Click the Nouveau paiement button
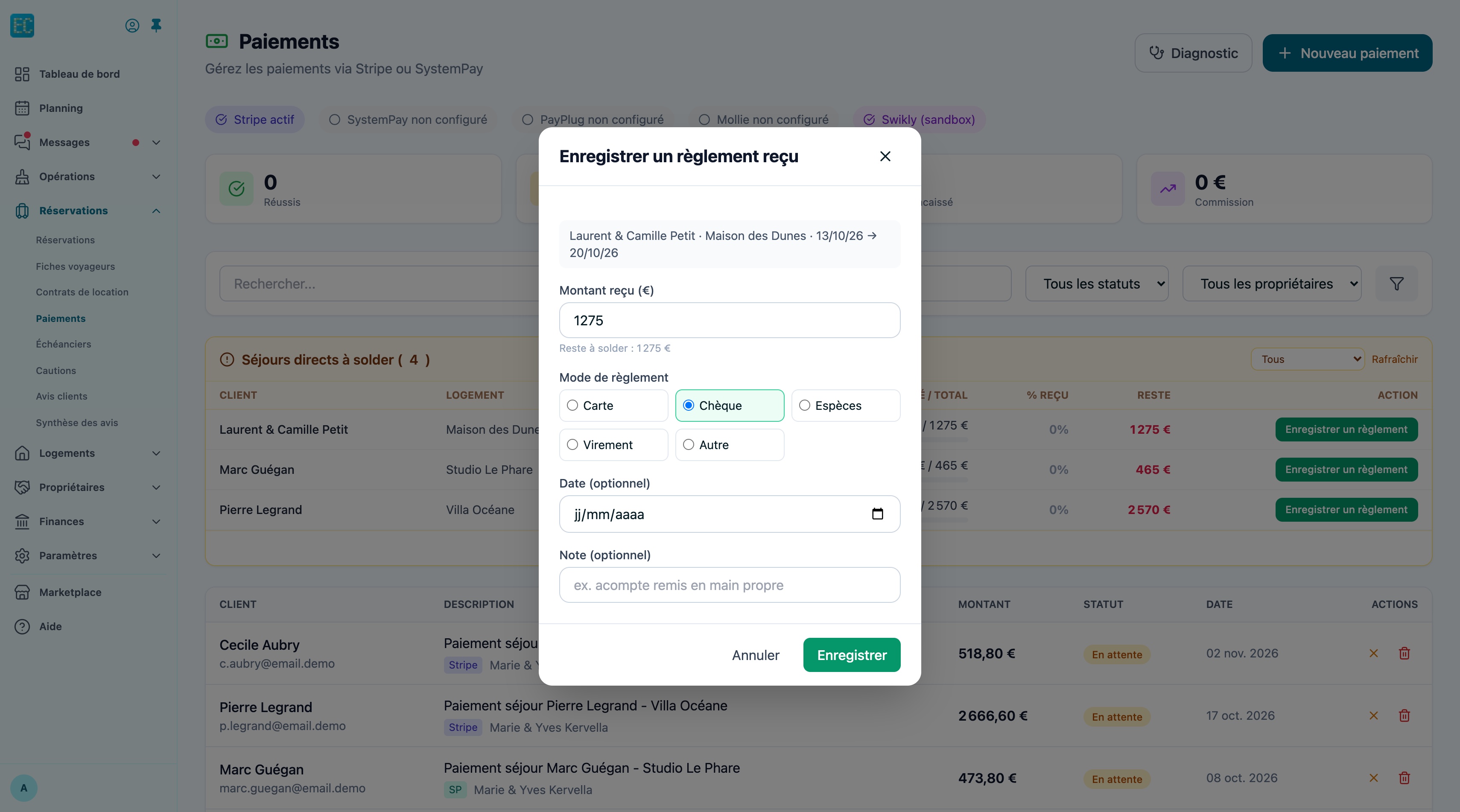 point(1347,53)
